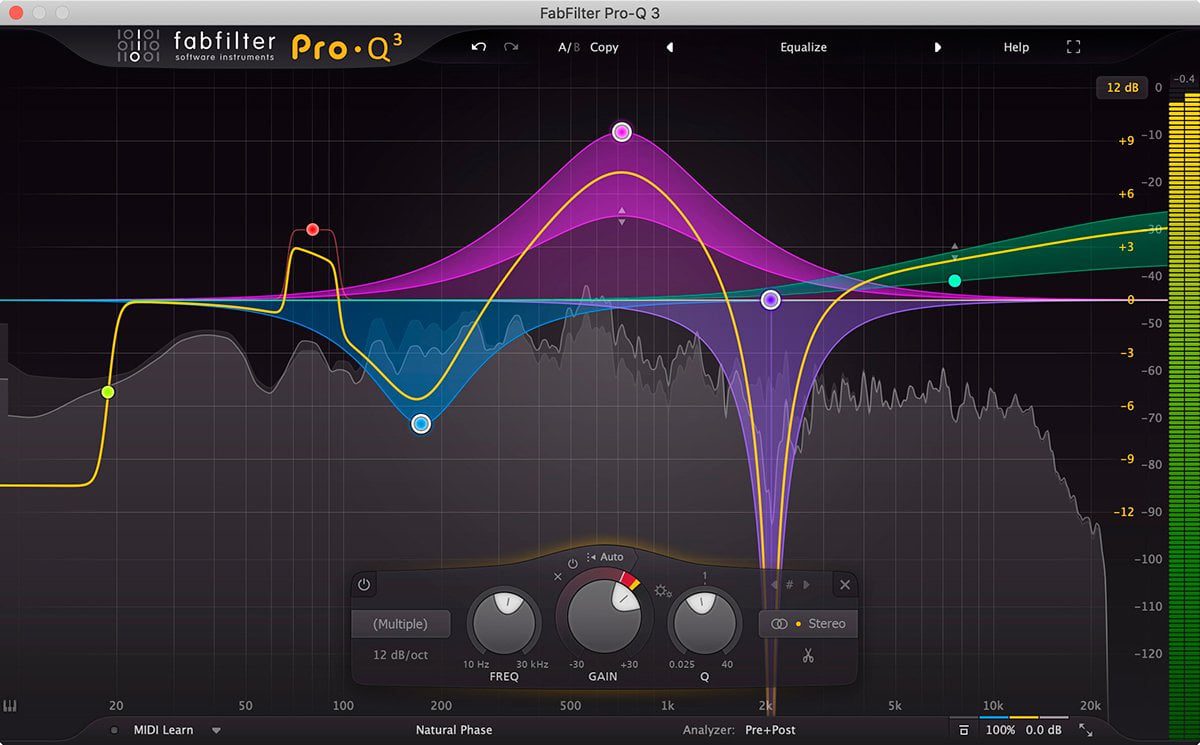Image resolution: width=1200 pixels, height=745 pixels.
Task: Click the GAIN knob
Action: pos(603,616)
